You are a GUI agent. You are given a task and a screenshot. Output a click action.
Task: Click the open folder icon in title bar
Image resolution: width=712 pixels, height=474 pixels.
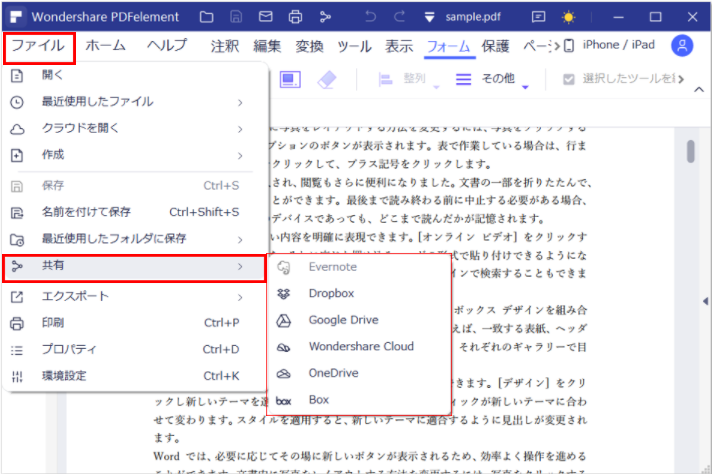207,17
